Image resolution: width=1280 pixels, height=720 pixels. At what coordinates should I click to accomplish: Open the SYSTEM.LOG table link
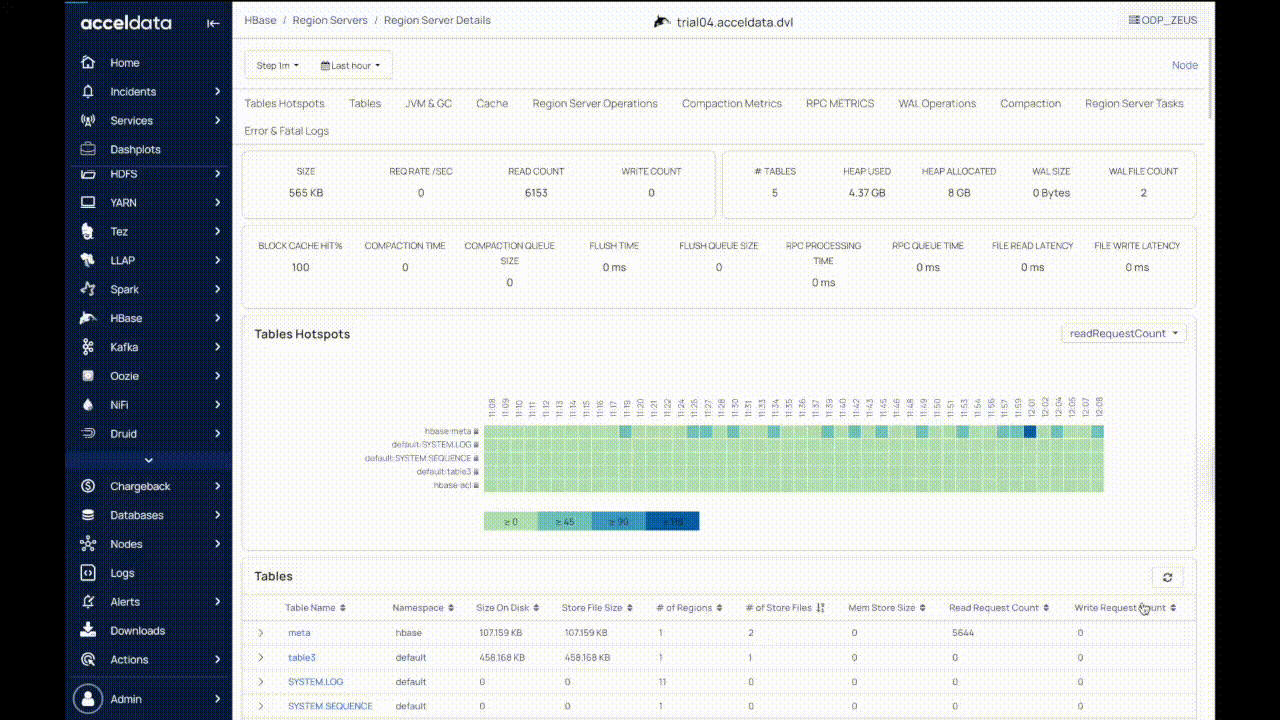(315, 682)
